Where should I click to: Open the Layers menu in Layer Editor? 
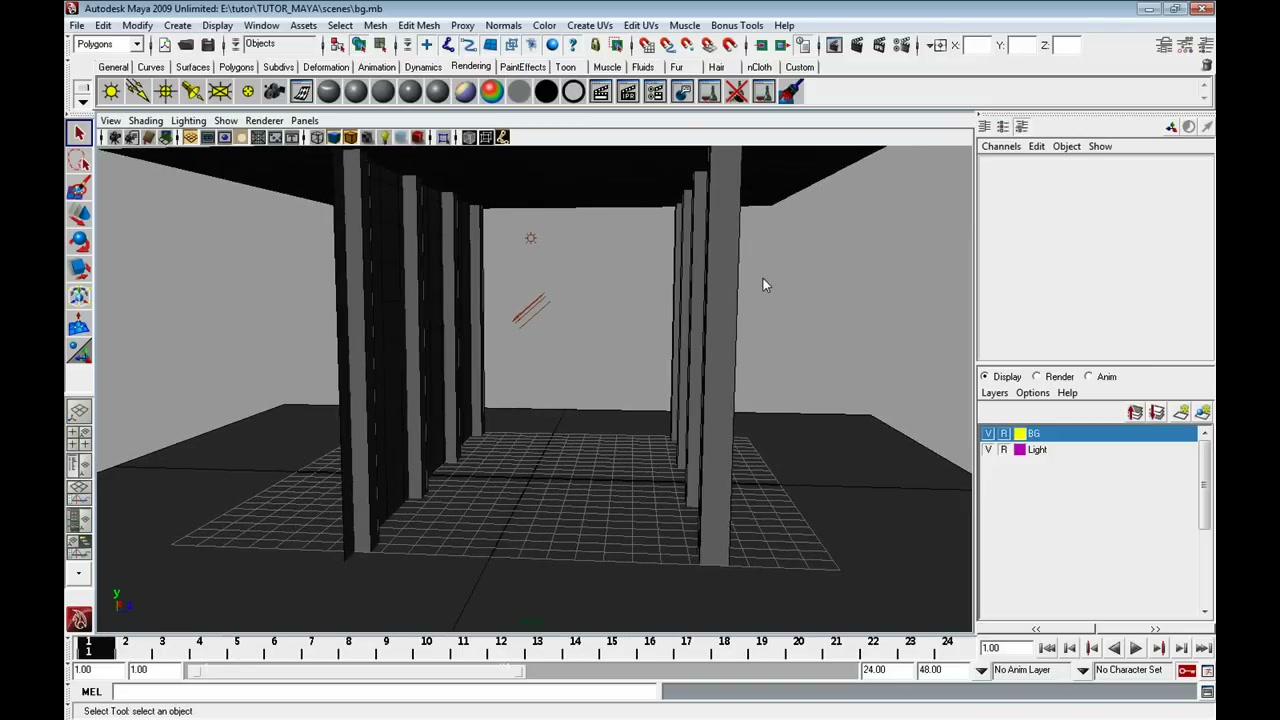pyautogui.click(x=994, y=393)
